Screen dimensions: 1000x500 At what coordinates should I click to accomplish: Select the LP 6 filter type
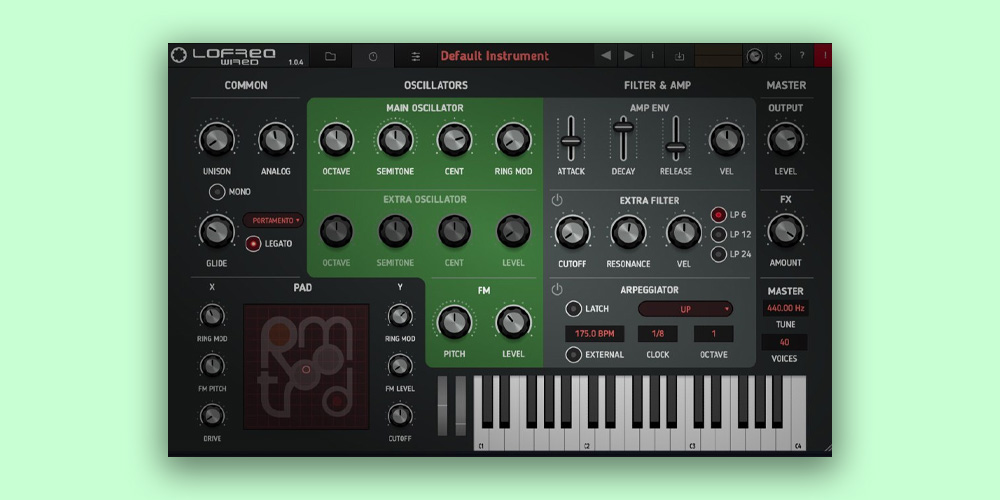coord(719,214)
